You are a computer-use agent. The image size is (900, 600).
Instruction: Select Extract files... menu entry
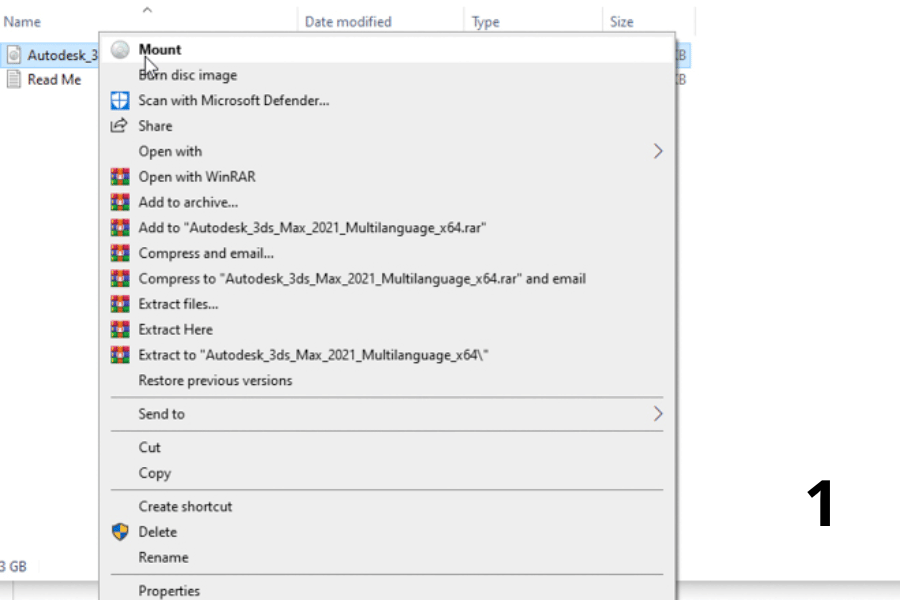(x=178, y=304)
